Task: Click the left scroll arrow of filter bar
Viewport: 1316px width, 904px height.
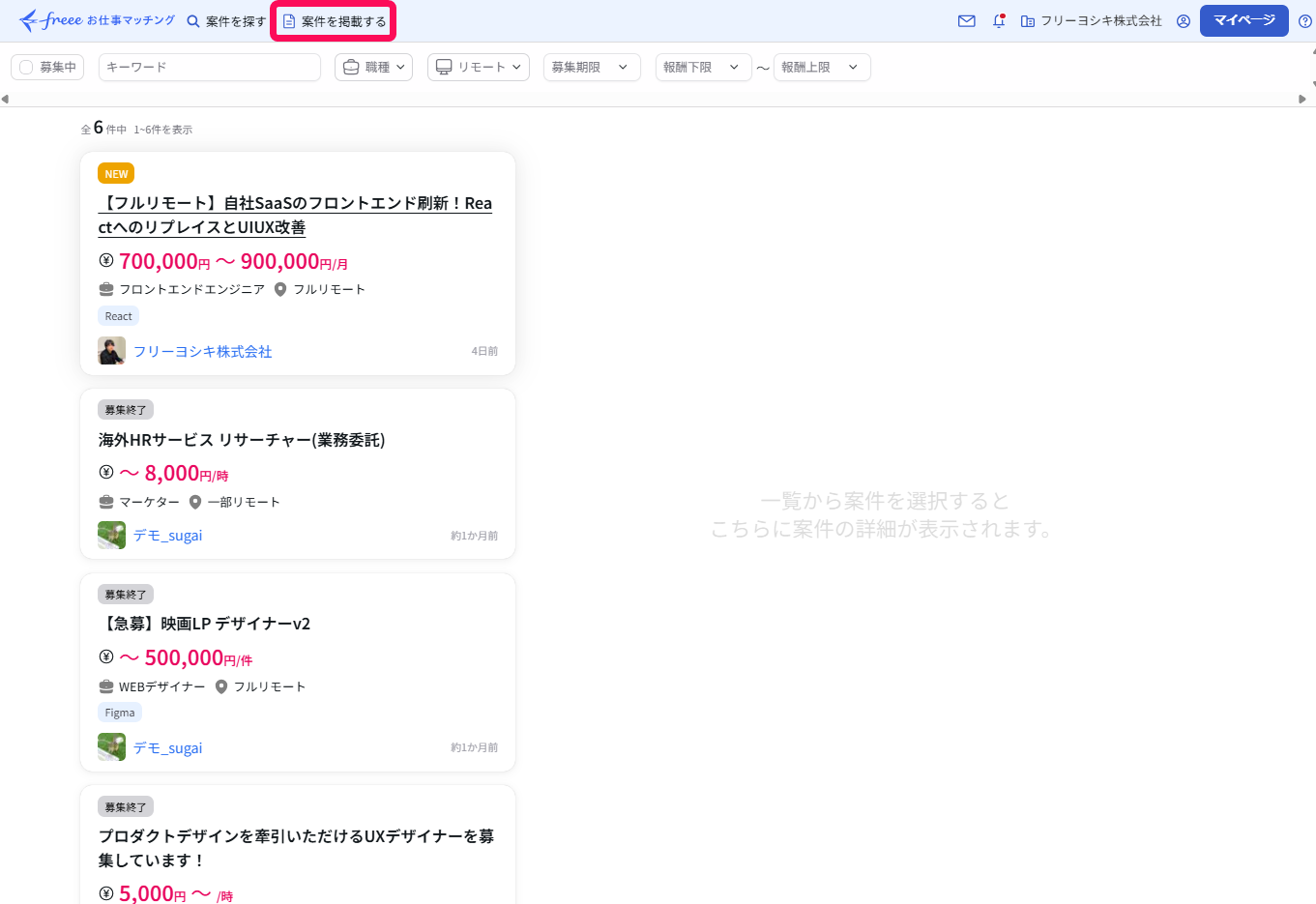Action: 5,99
